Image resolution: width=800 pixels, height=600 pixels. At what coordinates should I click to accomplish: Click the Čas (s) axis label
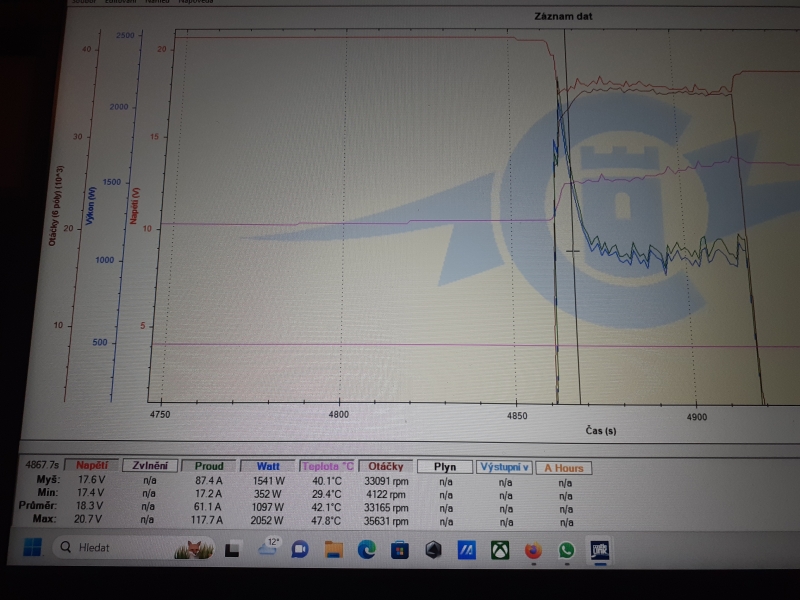coord(601,431)
